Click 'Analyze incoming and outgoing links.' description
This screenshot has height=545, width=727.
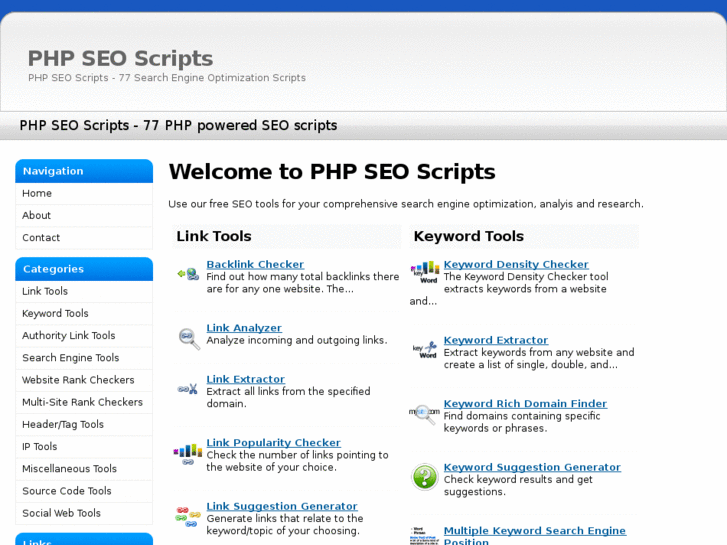(x=297, y=340)
